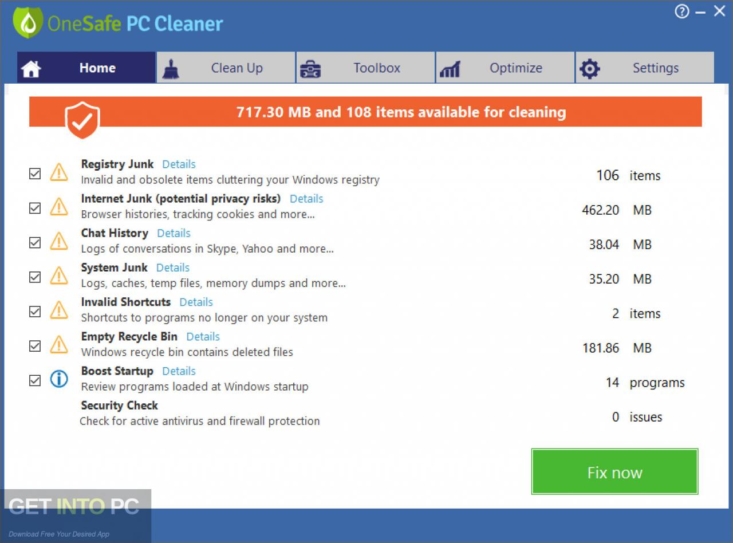Click info icon beside Boost Startup

coord(59,379)
